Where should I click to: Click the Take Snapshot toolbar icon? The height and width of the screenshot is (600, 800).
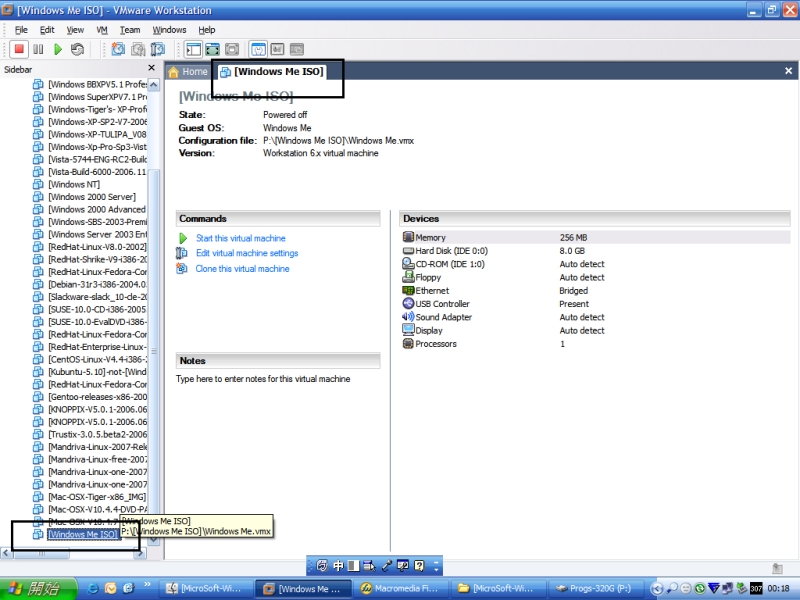(x=118, y=49)
